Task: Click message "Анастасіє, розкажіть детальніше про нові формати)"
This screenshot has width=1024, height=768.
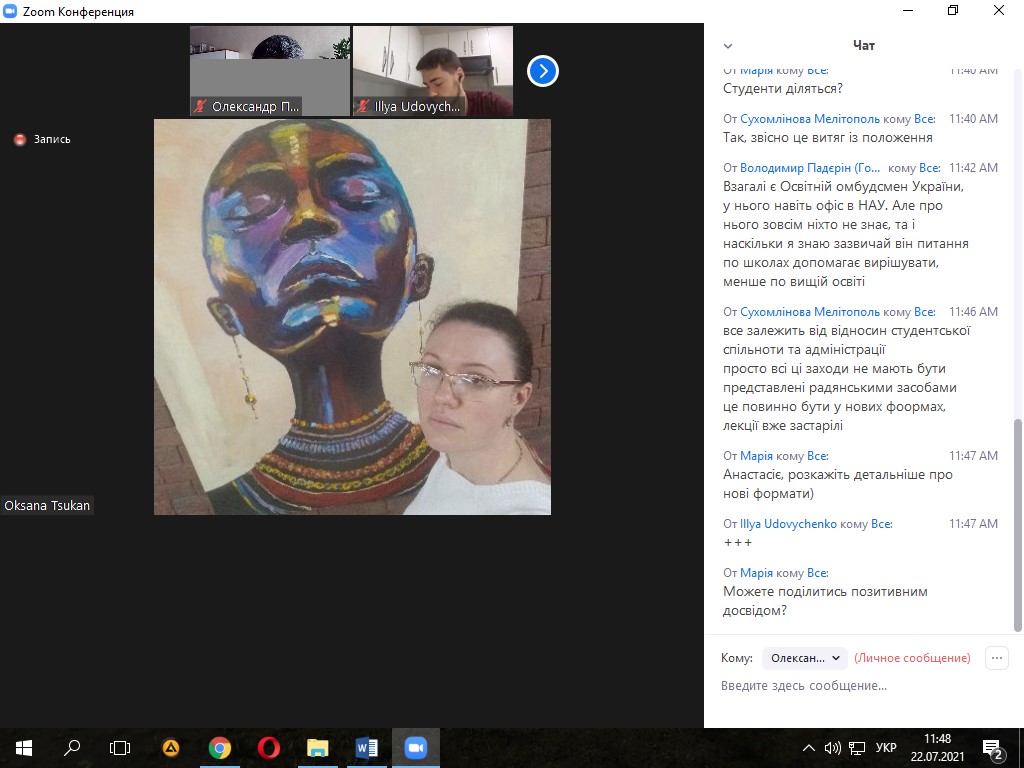Action: [x=838, y=484]
